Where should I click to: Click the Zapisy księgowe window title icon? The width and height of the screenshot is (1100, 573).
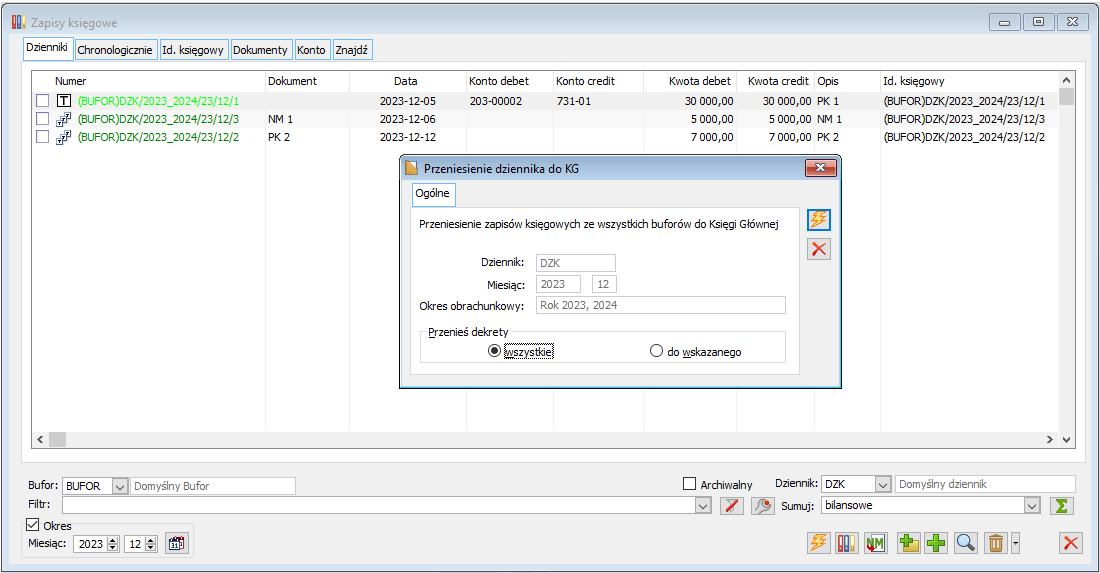click(x=19, y=22)
